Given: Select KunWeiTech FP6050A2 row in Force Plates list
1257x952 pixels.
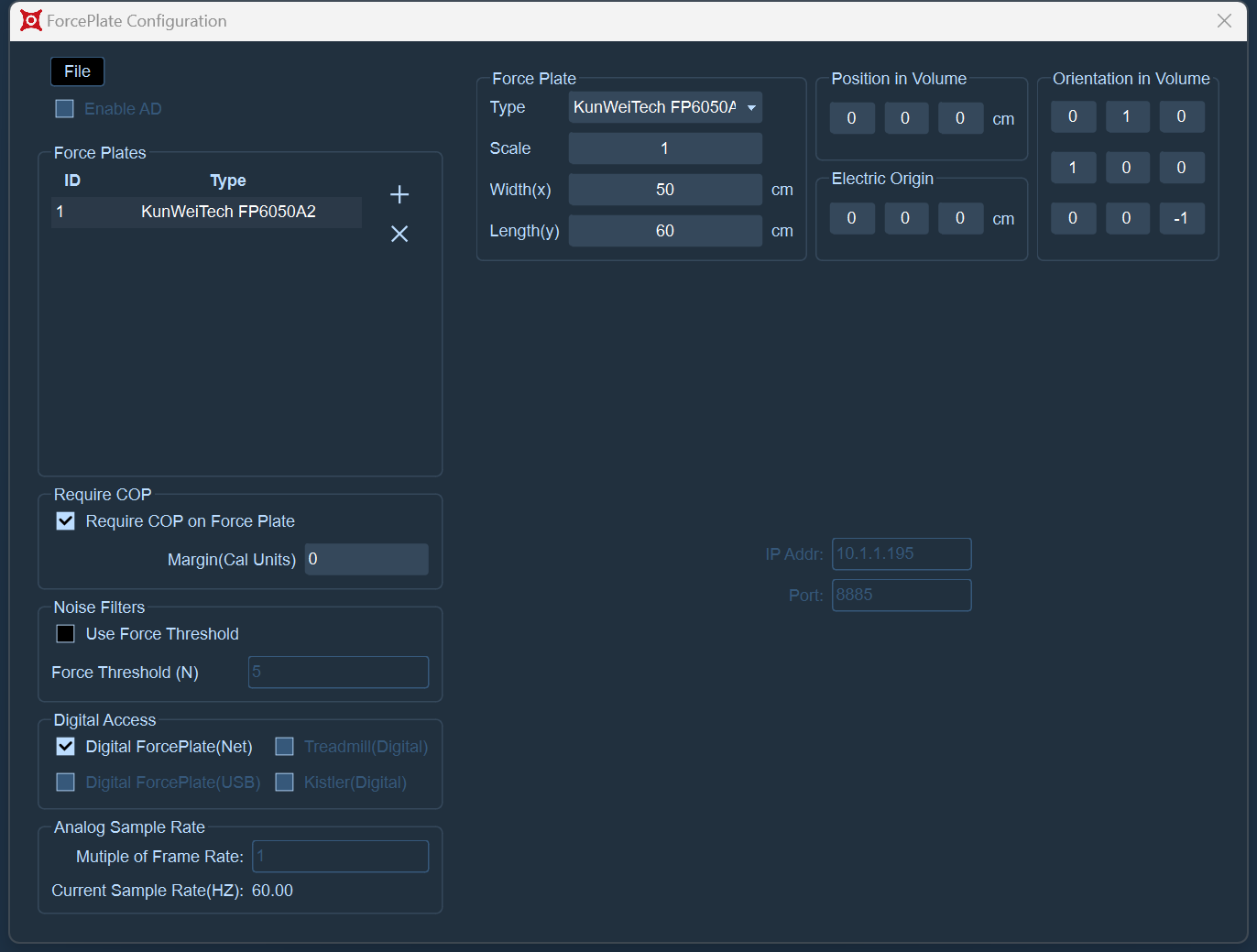Looking at the screenshot, I should click(x=207, y=212).
